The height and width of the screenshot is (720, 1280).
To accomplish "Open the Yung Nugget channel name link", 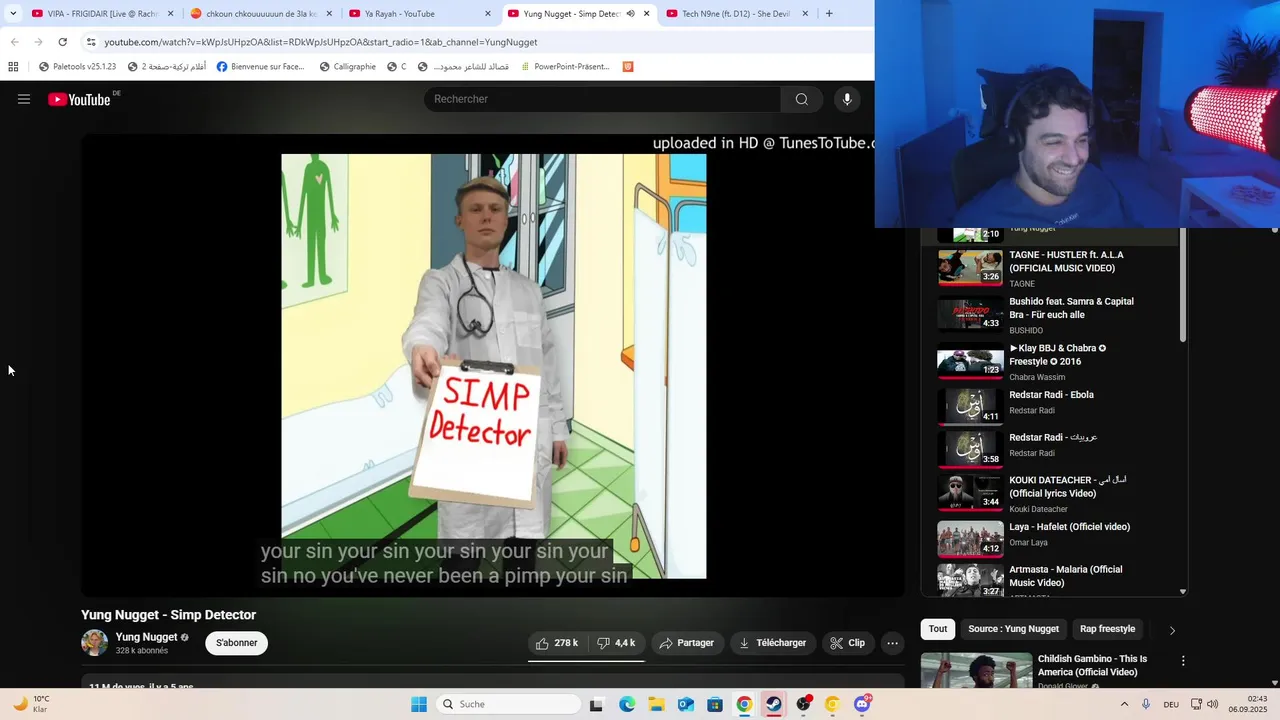I will click(x=146, y=637).
